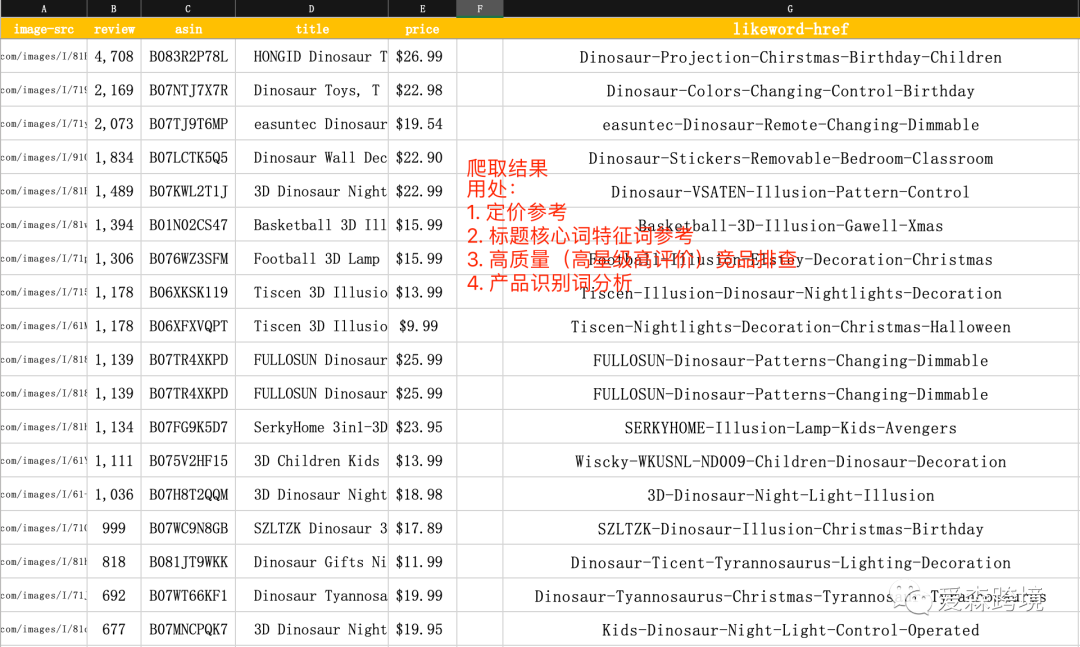Select cell Wiscky-WKUSNL-ND009-Children-Dinosaur-Decoration
The width and height of the screenshot is (1080, 647).
click(791, 462)
